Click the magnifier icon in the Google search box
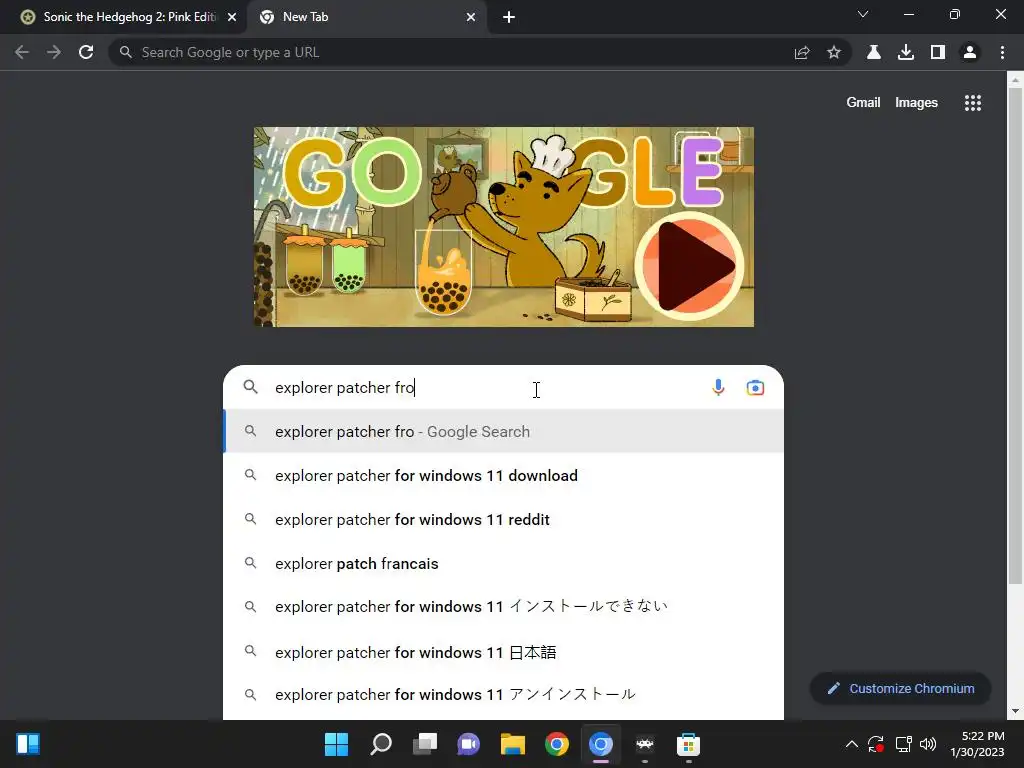This screenshot has width=1024, height=768. tap(250, 387)
